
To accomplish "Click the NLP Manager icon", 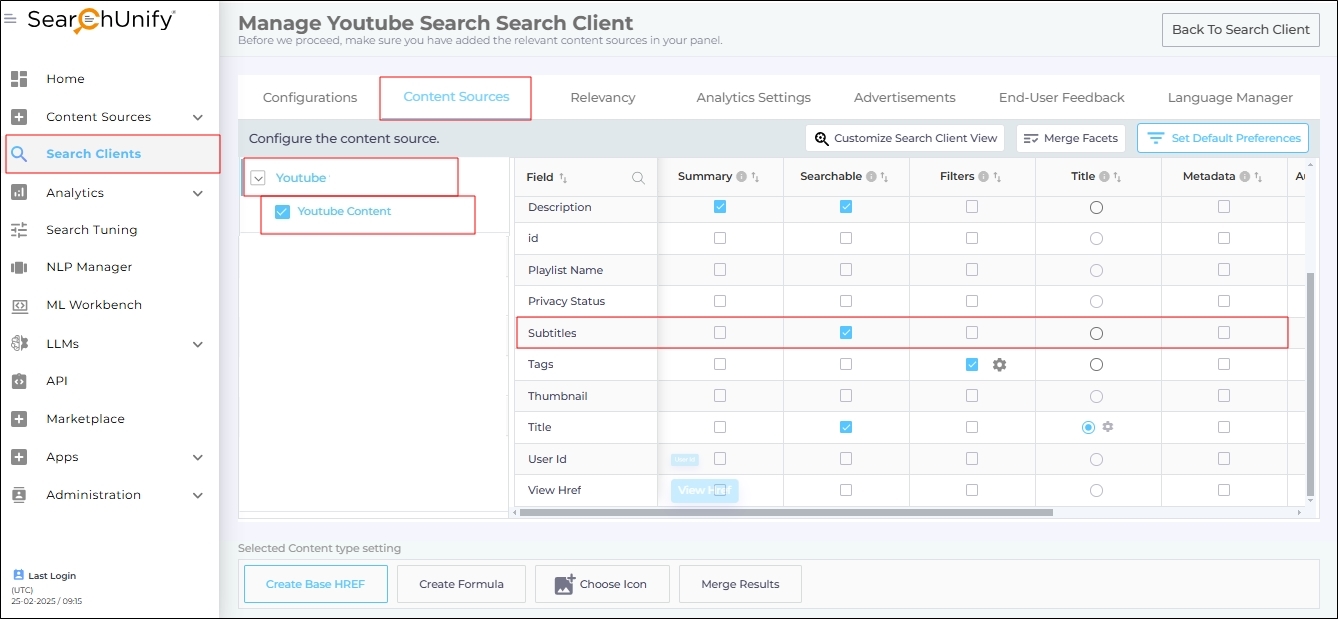I will [x=19, y=267].
